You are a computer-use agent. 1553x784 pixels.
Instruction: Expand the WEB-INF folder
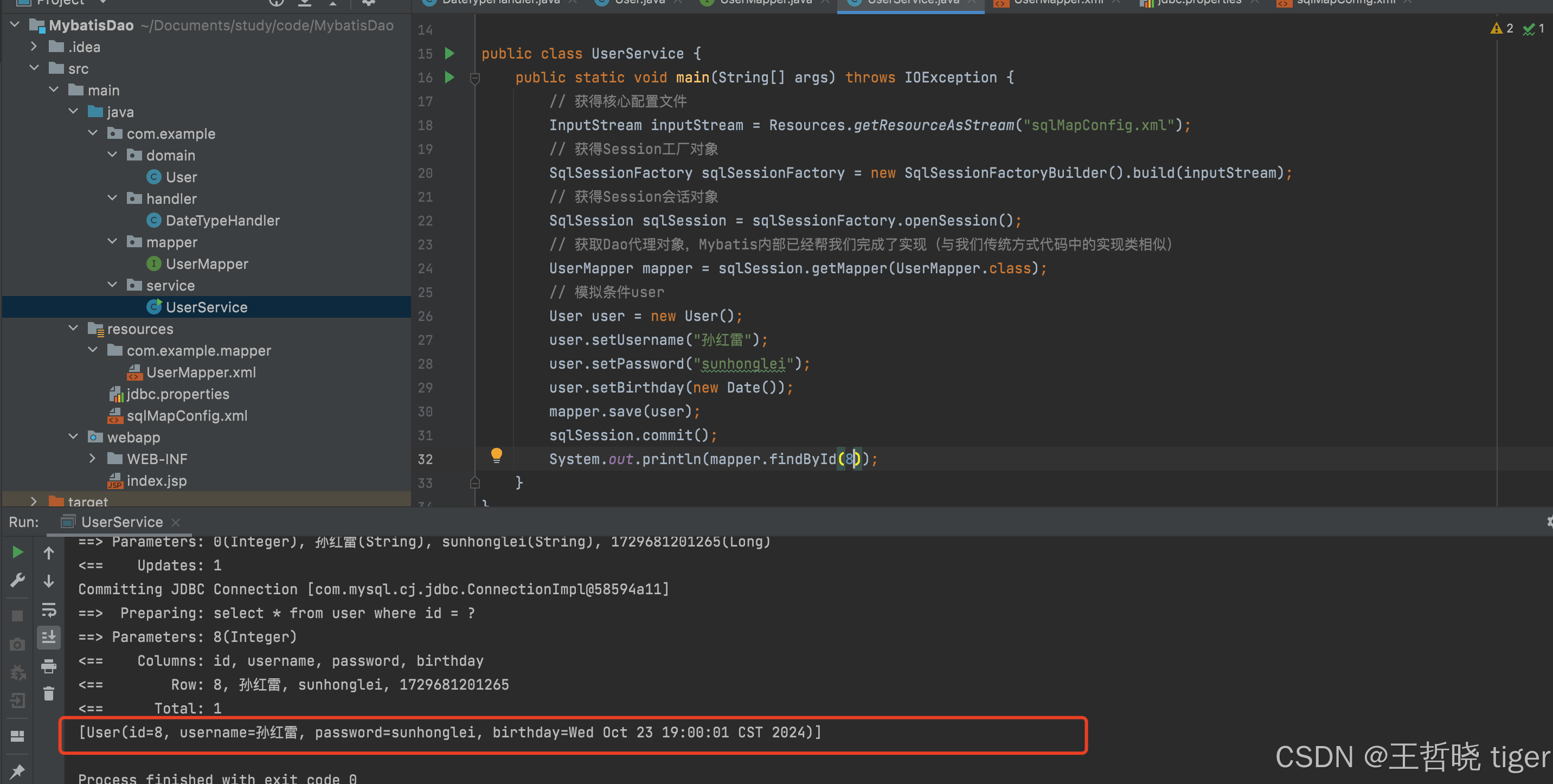[x=92, y=459]
